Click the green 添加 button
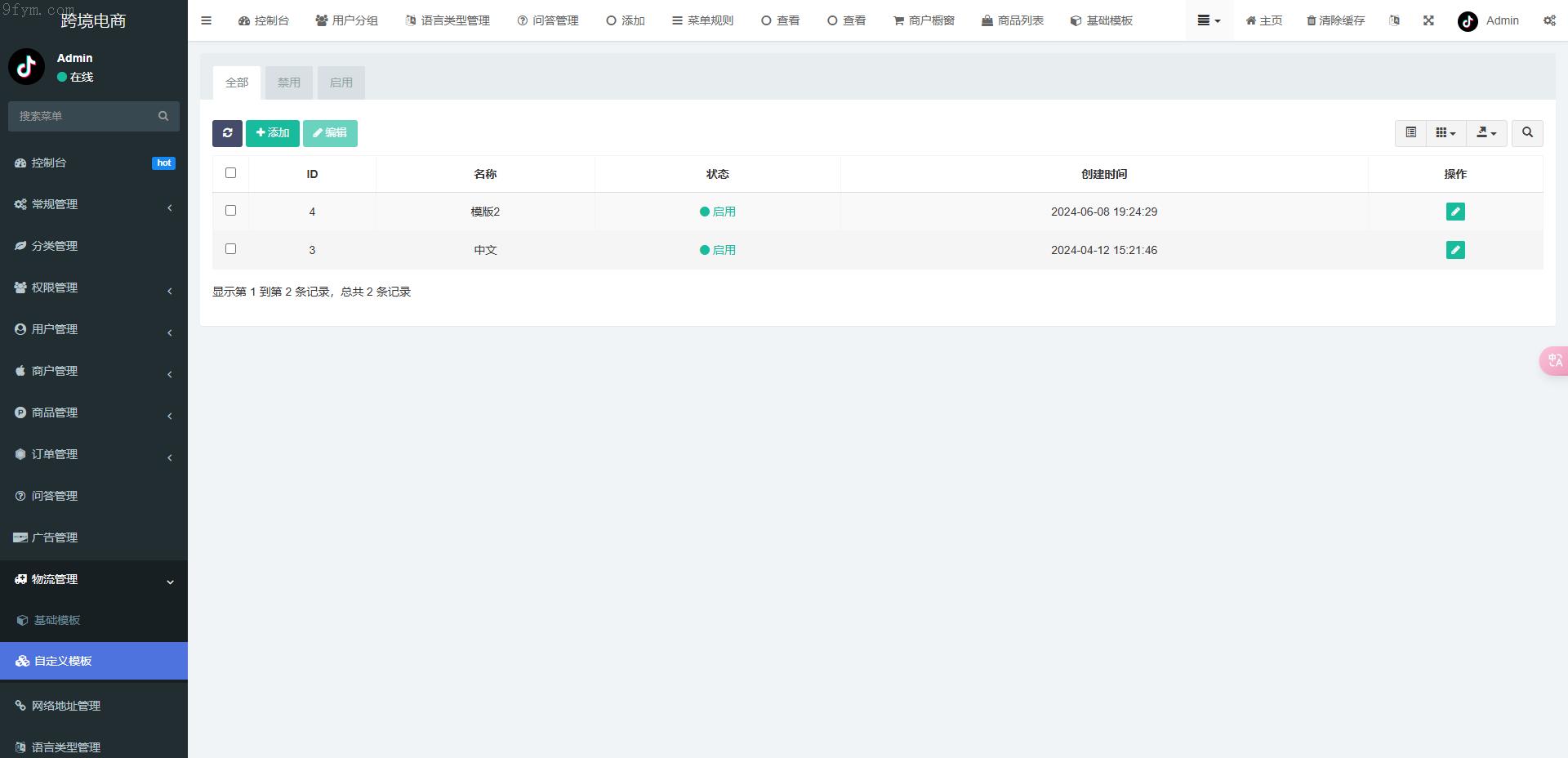1568x758 pixels. (x=273, y=133)
